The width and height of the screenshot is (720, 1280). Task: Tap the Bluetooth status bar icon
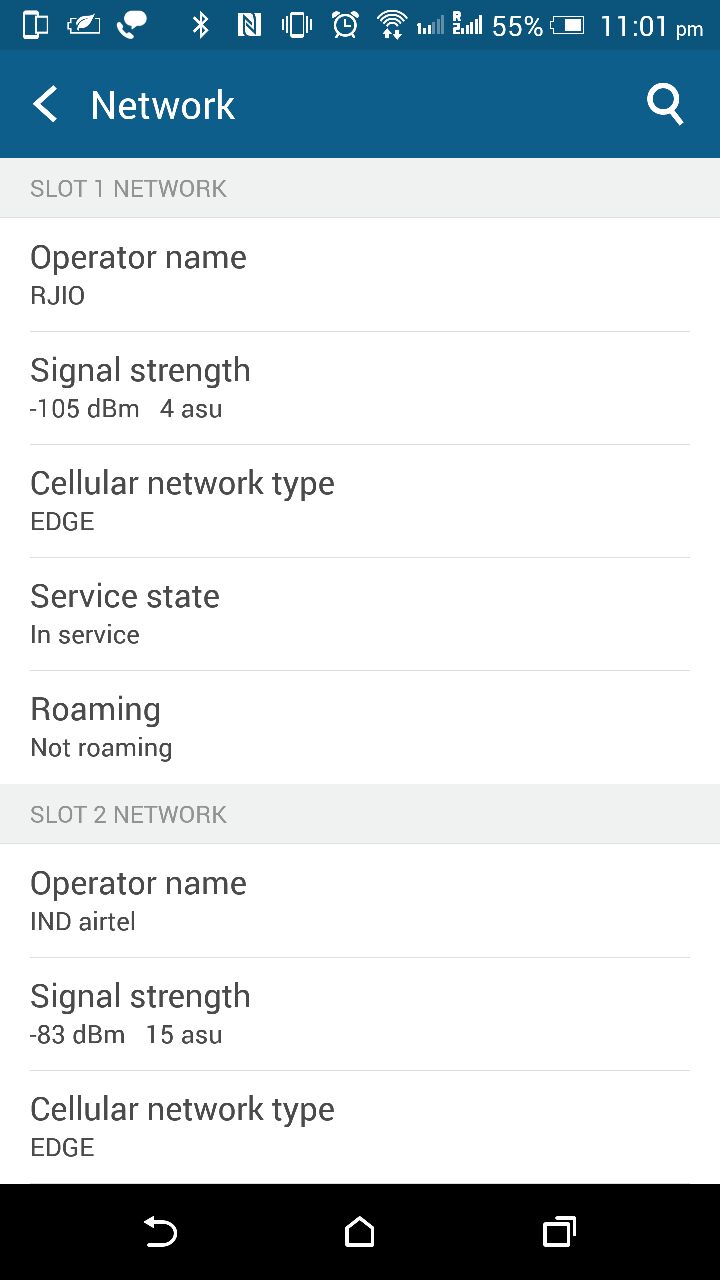tap(201, 25)
